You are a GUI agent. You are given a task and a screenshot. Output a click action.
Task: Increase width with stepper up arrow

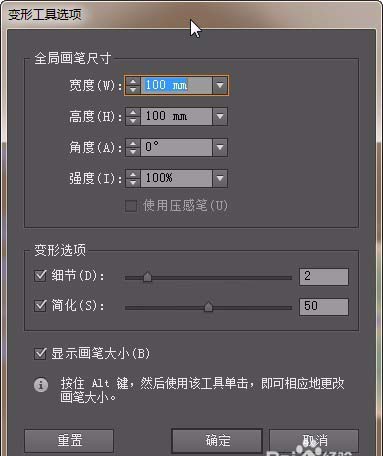pos(133,82)
